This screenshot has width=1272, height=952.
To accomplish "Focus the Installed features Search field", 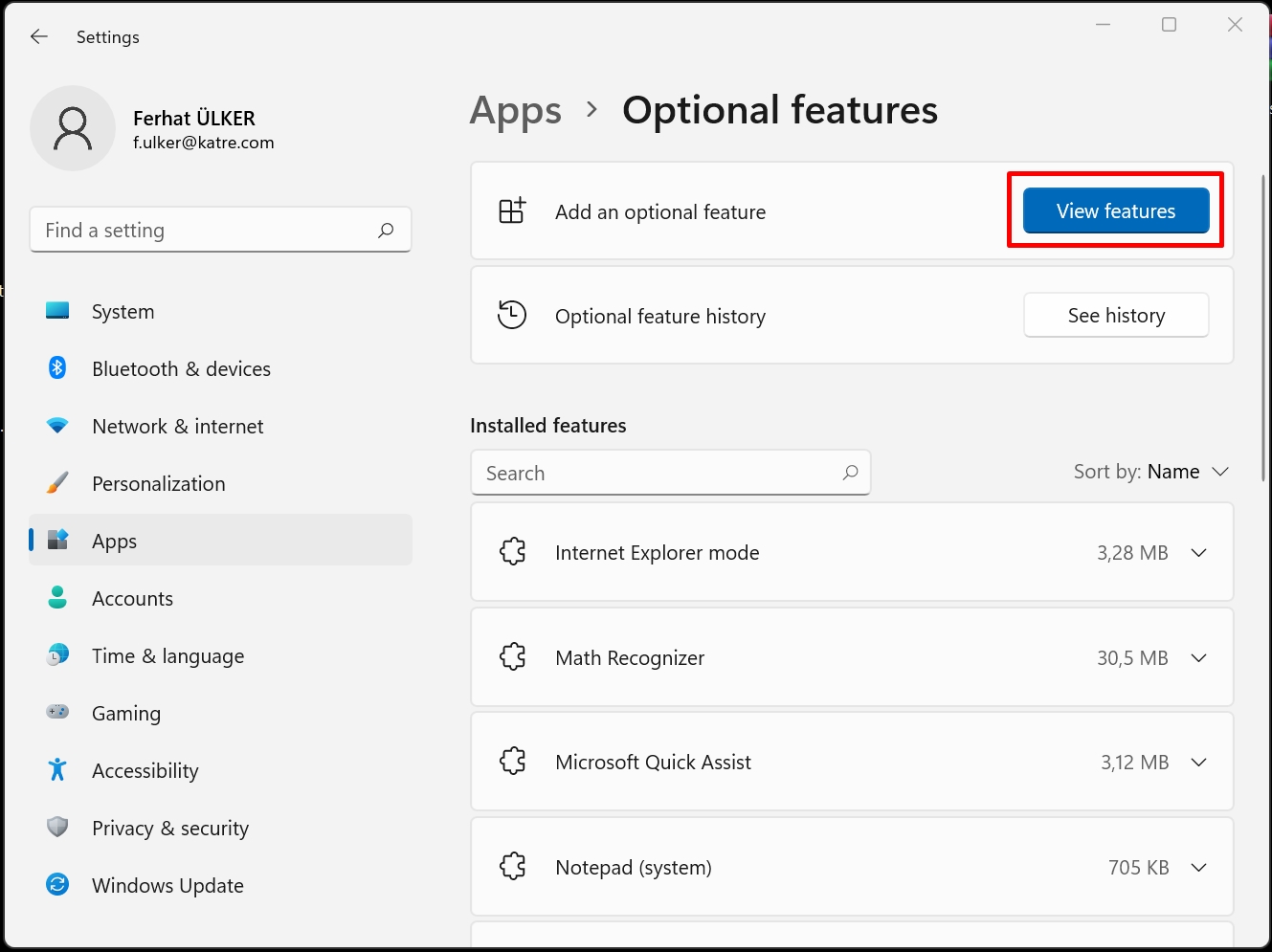I will (x=671, y=473).
